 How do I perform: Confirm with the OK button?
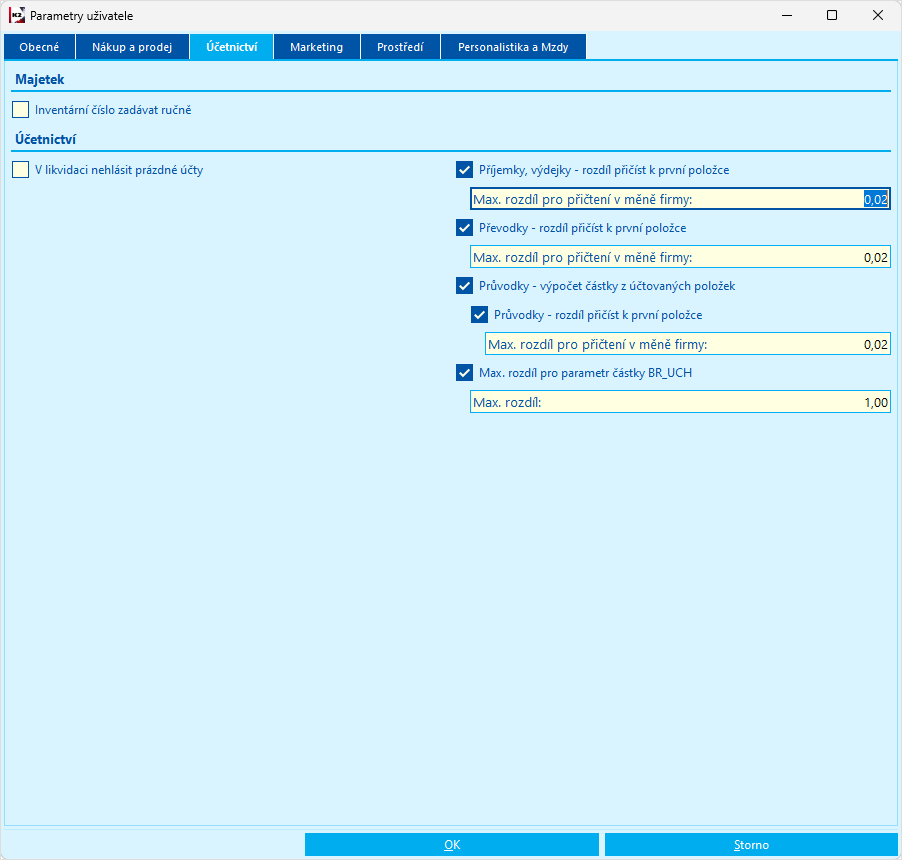pos(452,844)
